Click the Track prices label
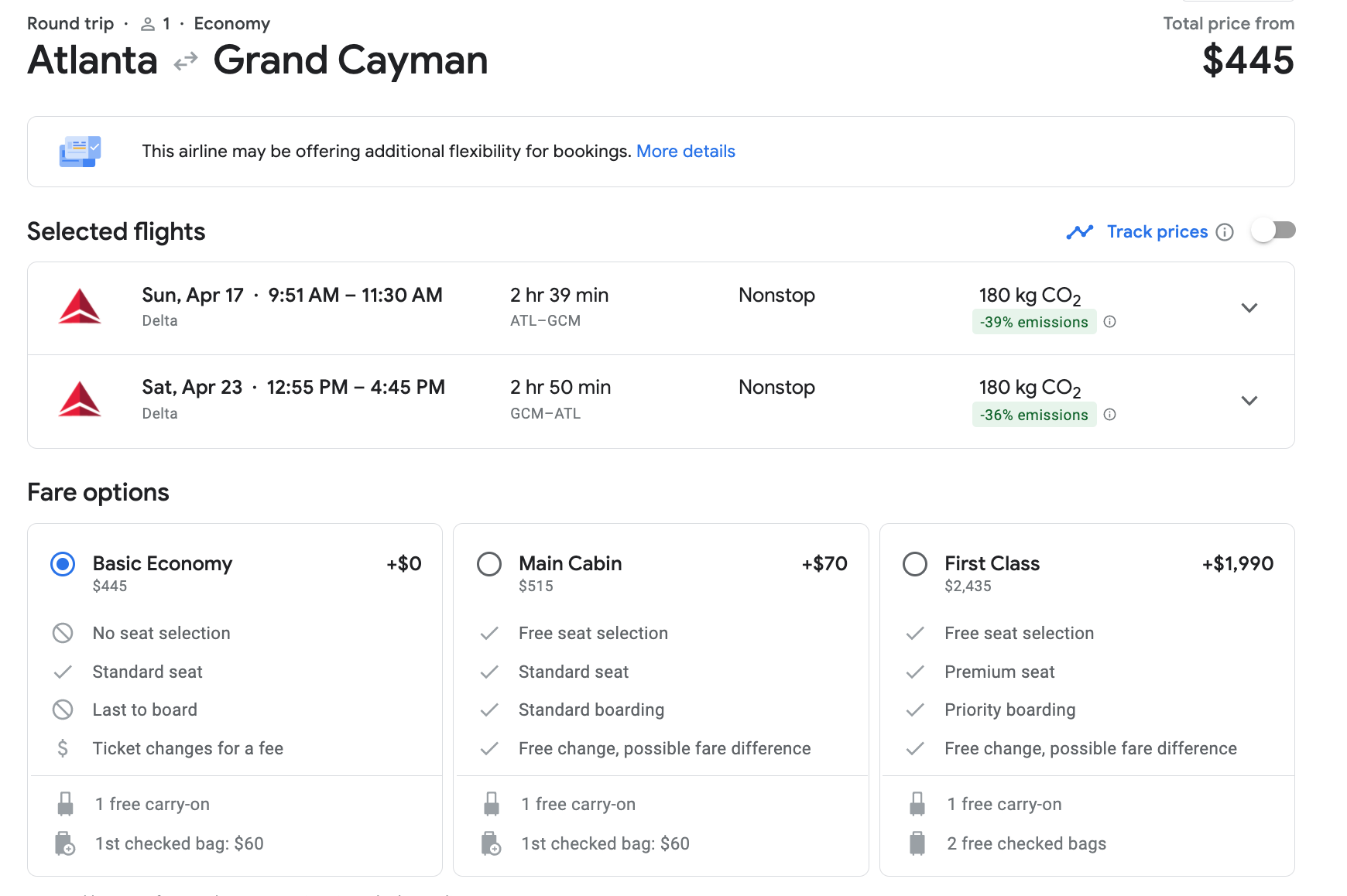 [x=1157, y=232]
